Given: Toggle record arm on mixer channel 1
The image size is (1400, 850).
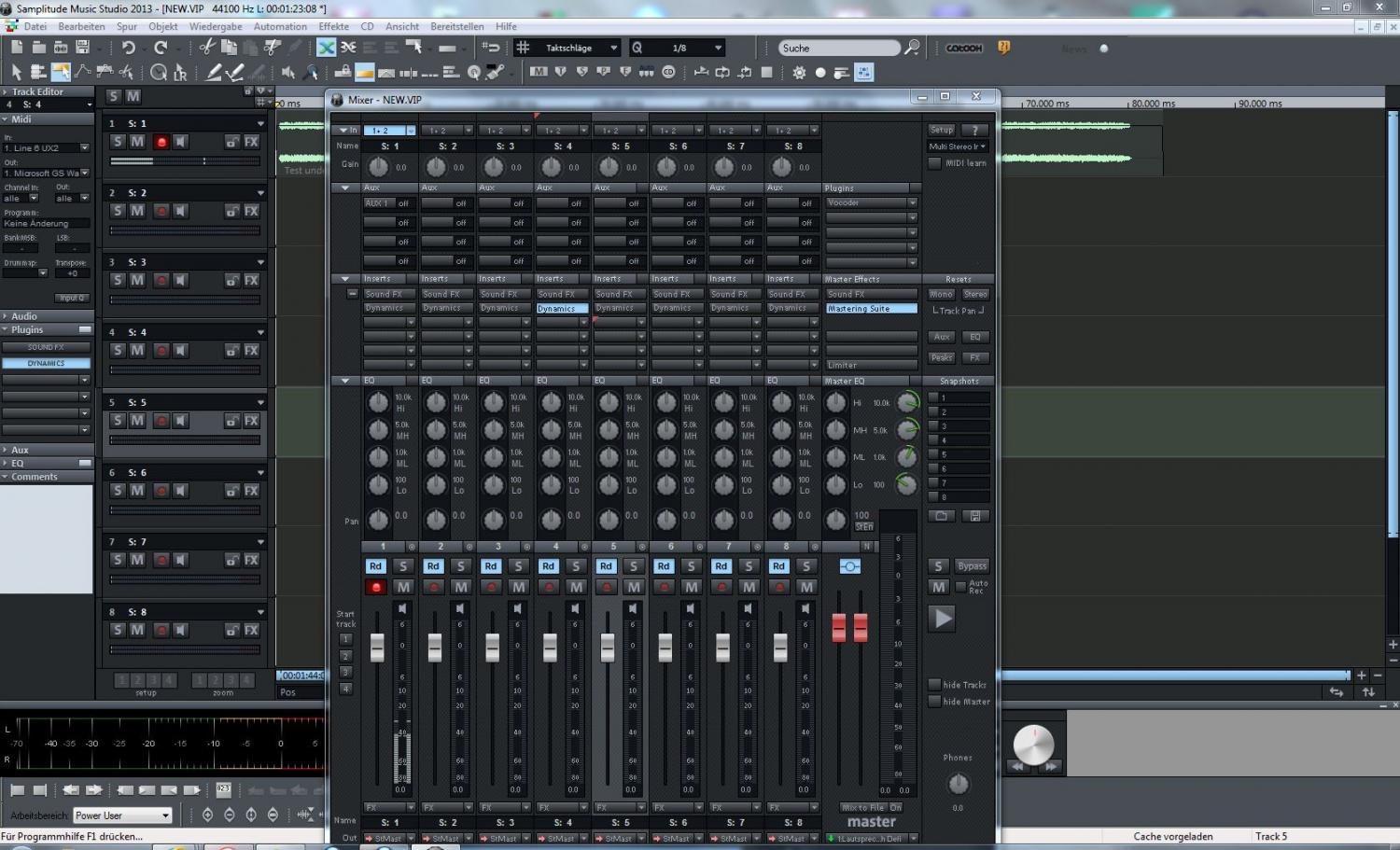Looking at the screenshot, I should pyautogui.click(x=376, y=587).
